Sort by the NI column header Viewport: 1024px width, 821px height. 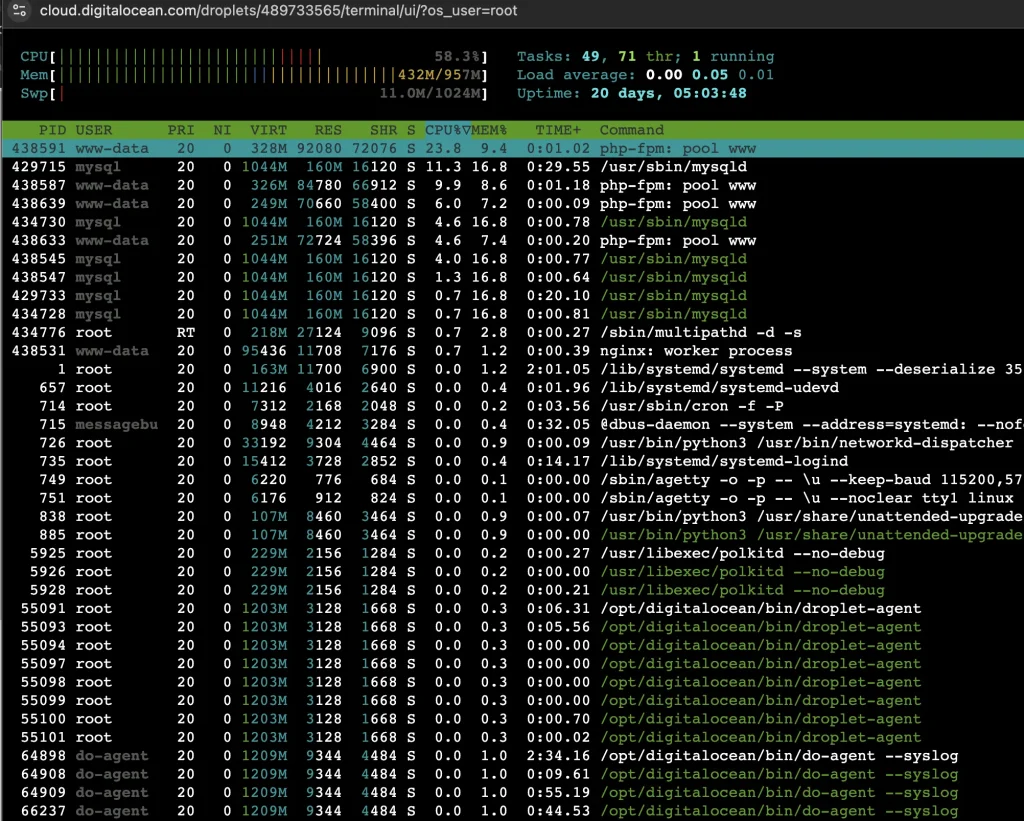[x=222, y=130]
